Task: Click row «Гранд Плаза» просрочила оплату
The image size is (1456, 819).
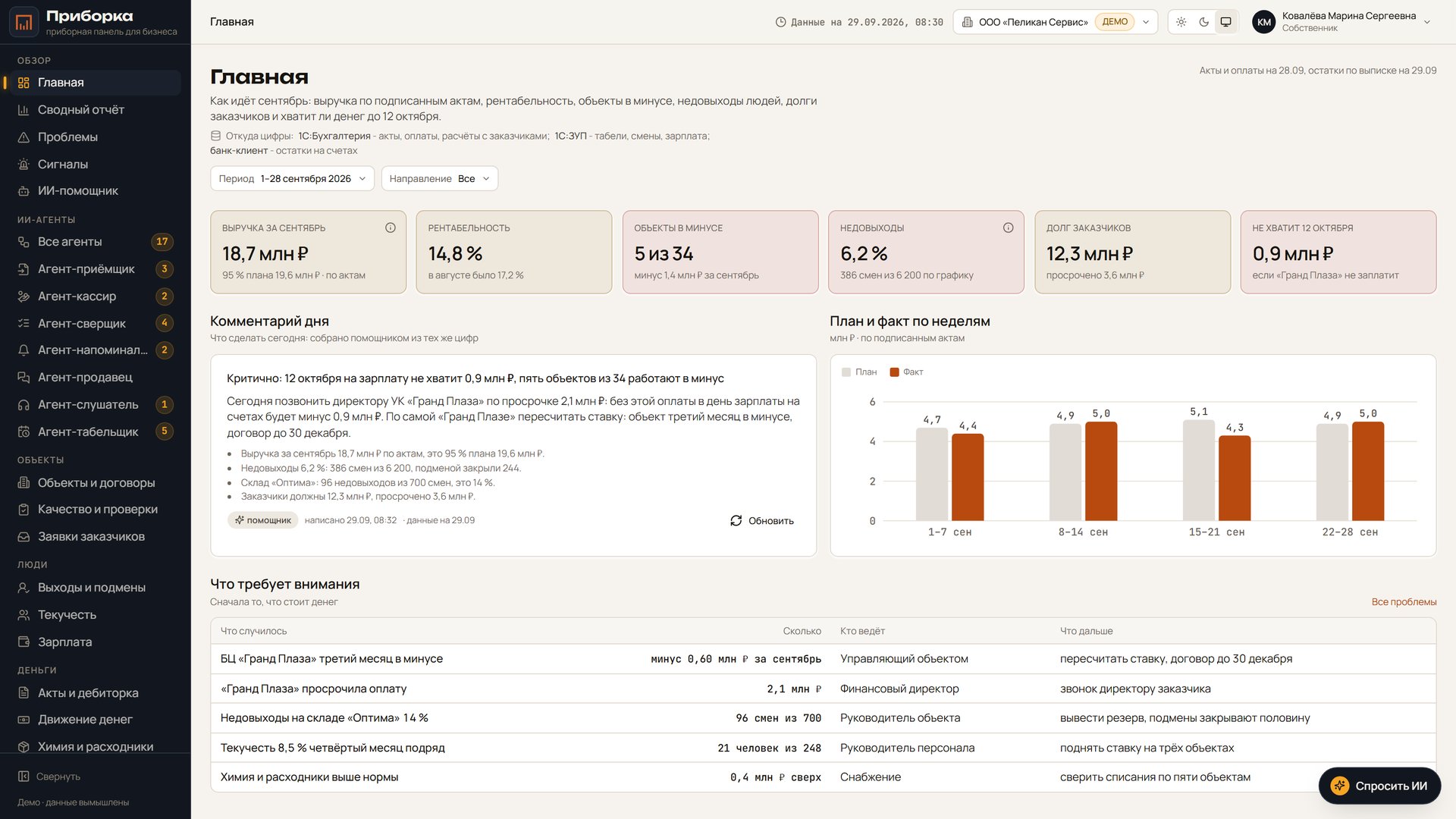Action: [824, 689]
